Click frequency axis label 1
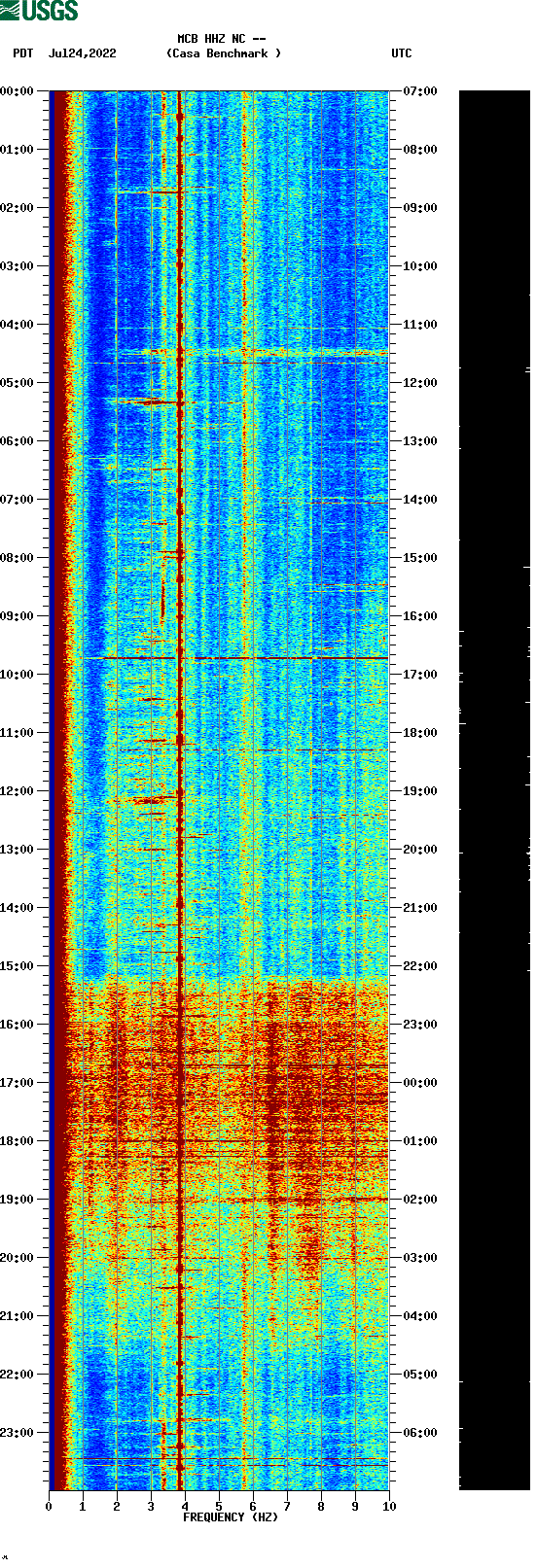The width and height of the screenshot is (537, 1568). (x=83, y=1507)
